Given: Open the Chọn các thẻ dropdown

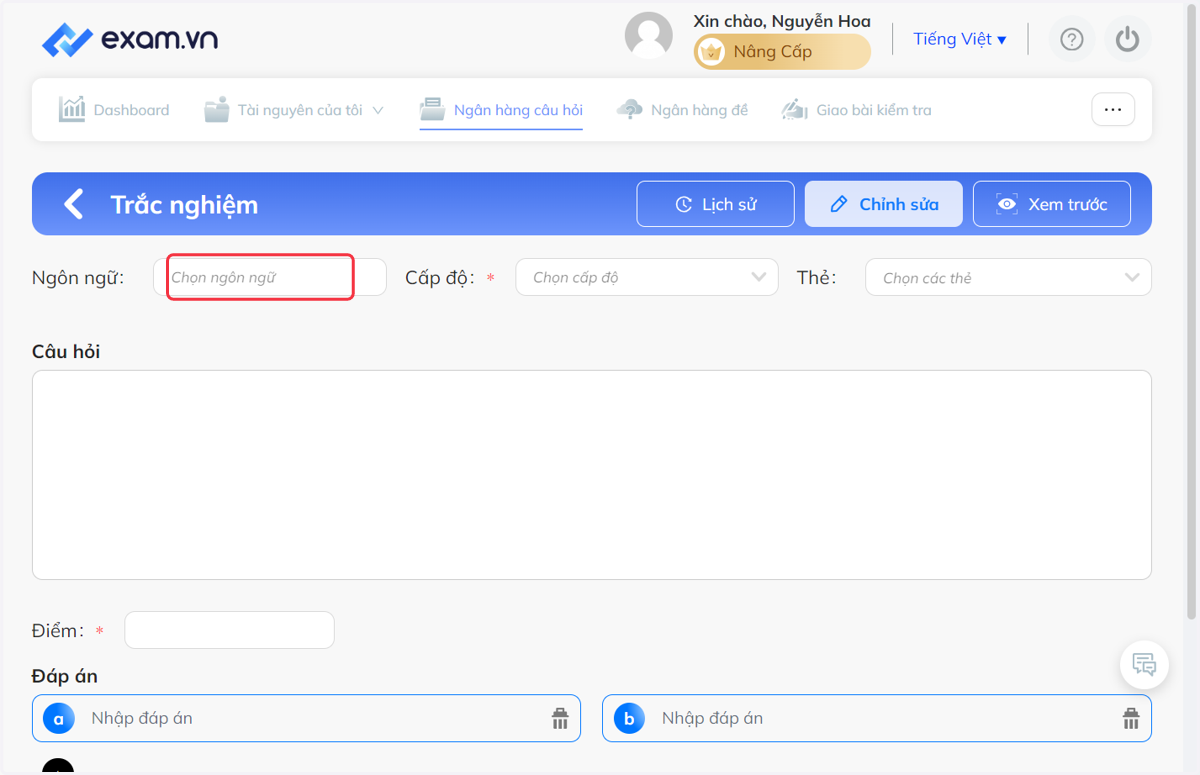Looking at the screenshot, I should pyautogui.click(x=1008, y=277).
